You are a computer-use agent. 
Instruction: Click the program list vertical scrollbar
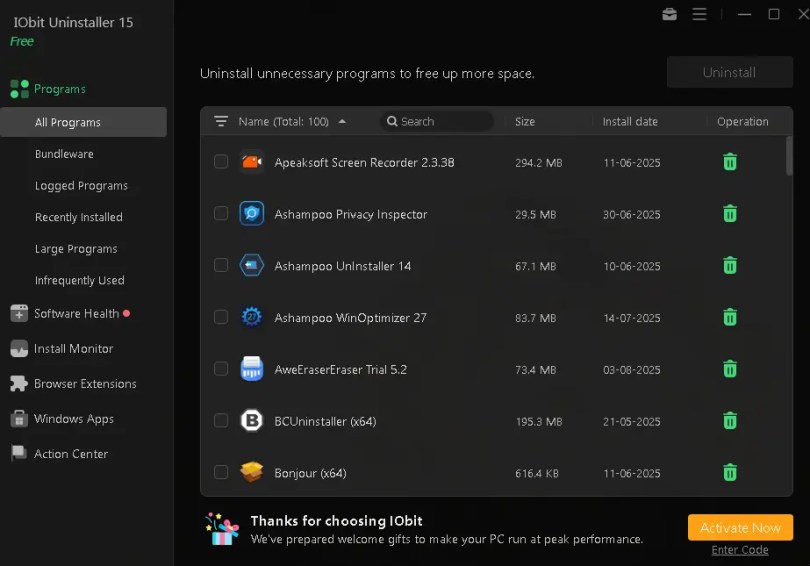[x=789, y=156]
